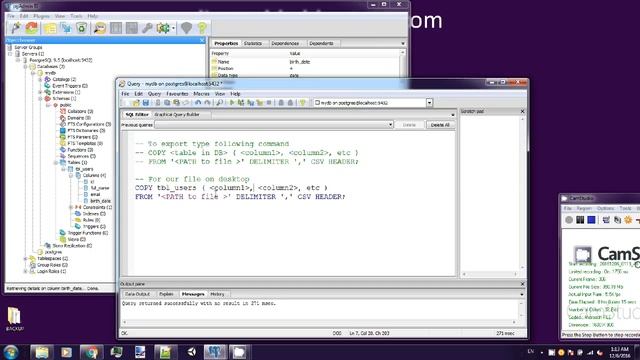Open the Macros menu in Query window
Screen dimensions: 640x360
click(x=201, y=94)
